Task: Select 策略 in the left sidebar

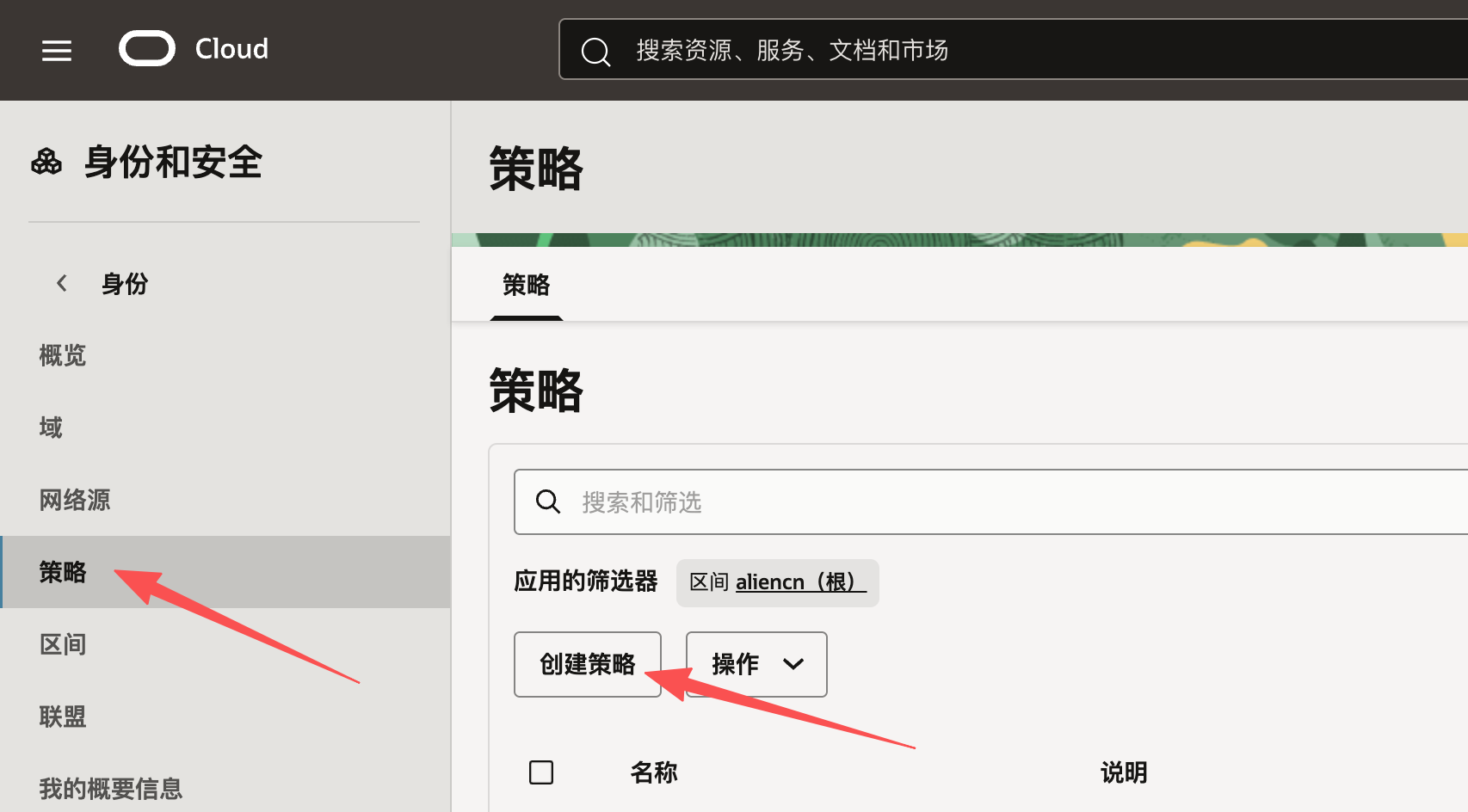Action: pos(63,572)
